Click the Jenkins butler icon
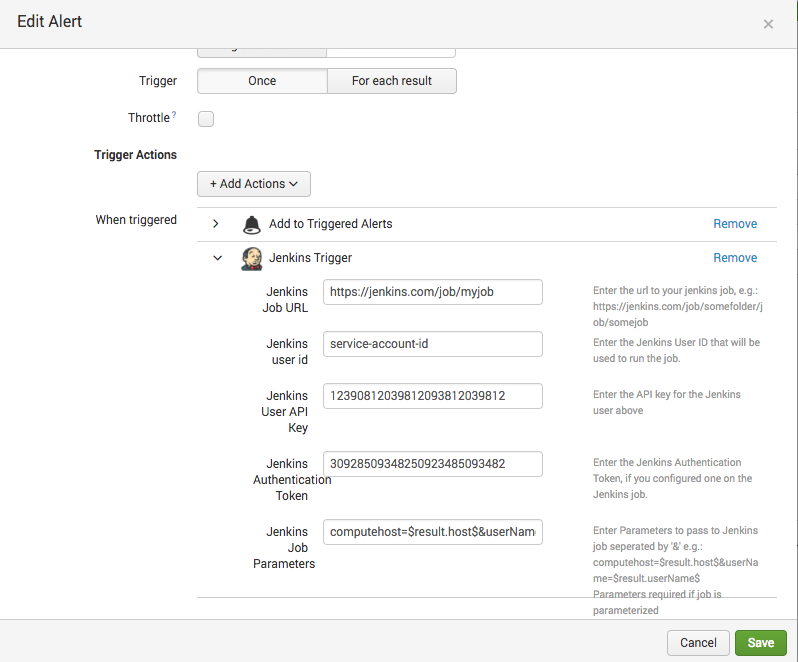The height and width of the screenshot is (662, 798). (251, 258)
